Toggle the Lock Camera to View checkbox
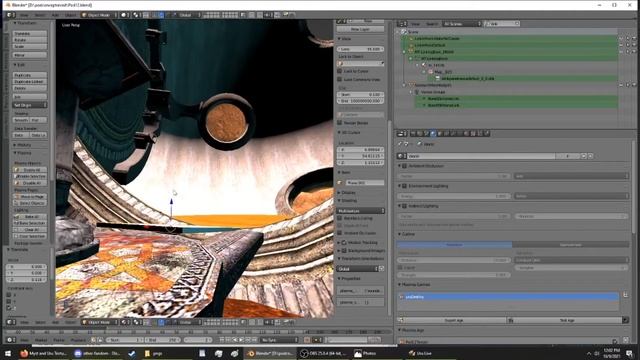 tap(340, 79)
